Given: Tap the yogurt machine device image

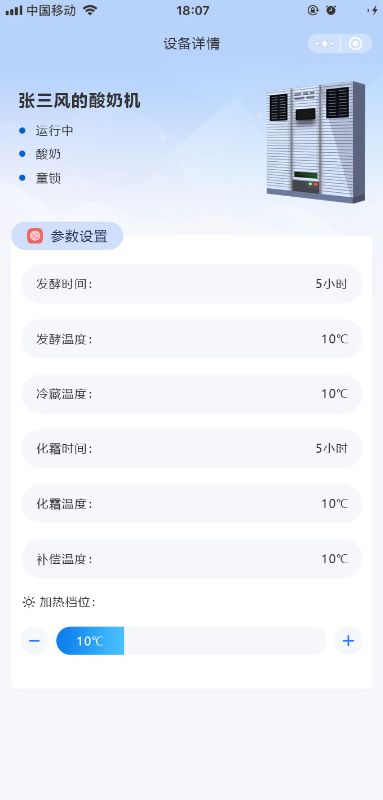Looking at the screenshot, I should (x=315, y=141).
